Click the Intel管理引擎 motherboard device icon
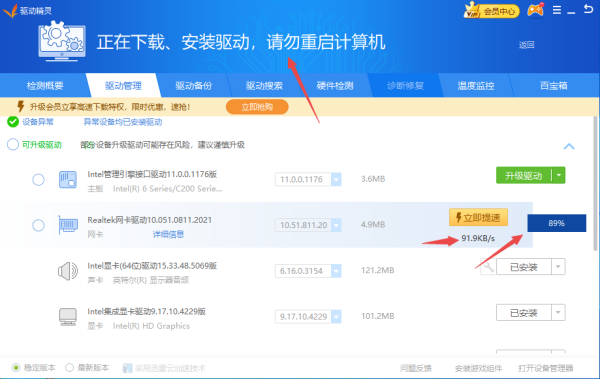The image size is (600, 379). click(x=68, y=180)
